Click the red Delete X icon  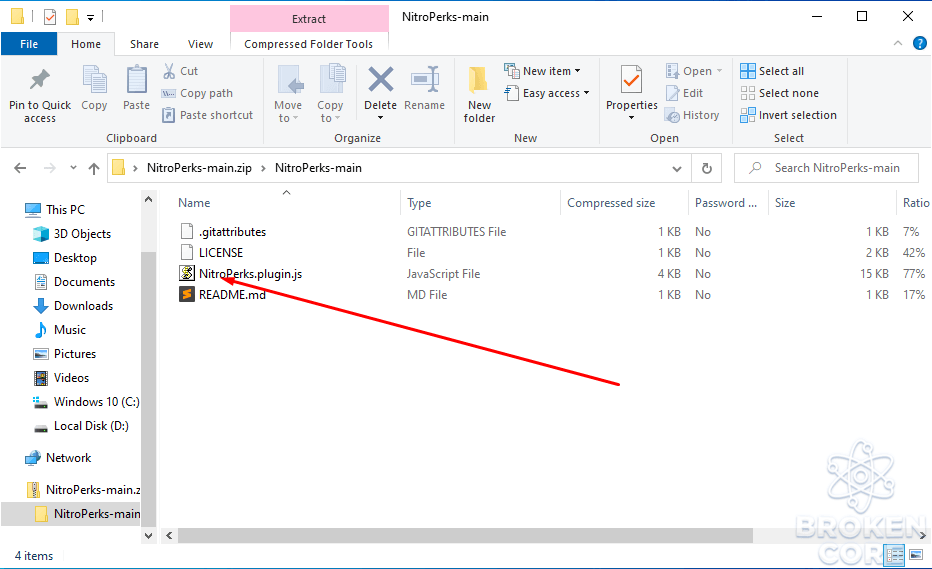click(x=380, y=79)
